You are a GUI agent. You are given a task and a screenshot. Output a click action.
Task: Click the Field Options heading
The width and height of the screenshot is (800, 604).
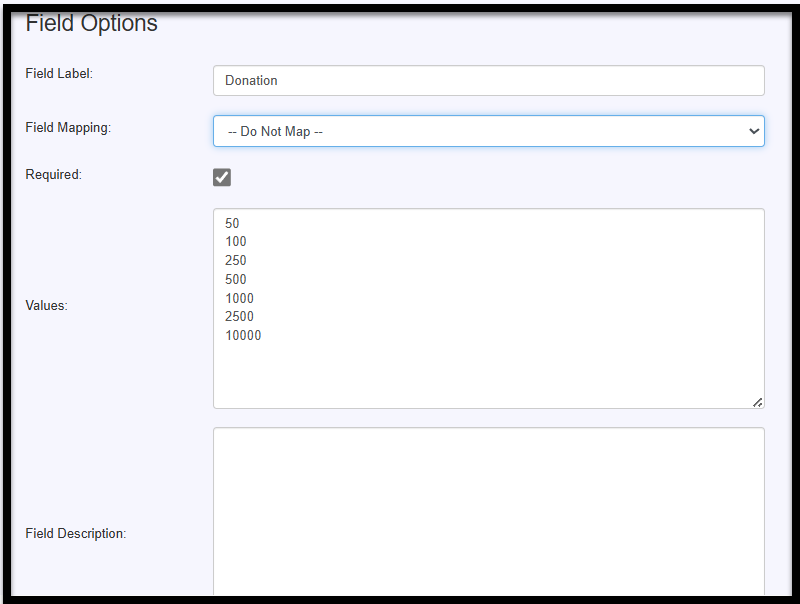92,23
